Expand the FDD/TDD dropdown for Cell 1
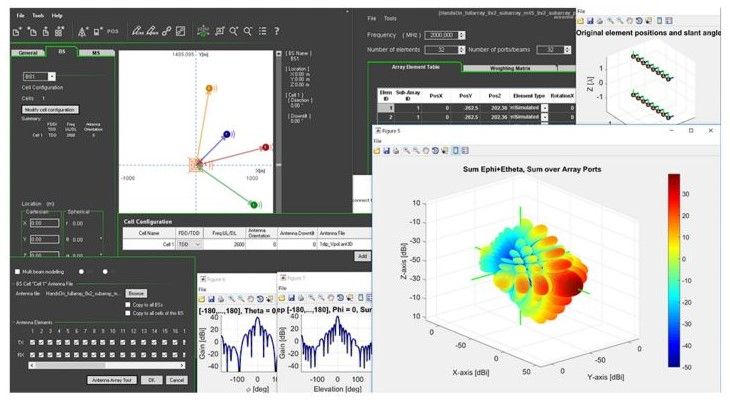 196,243
